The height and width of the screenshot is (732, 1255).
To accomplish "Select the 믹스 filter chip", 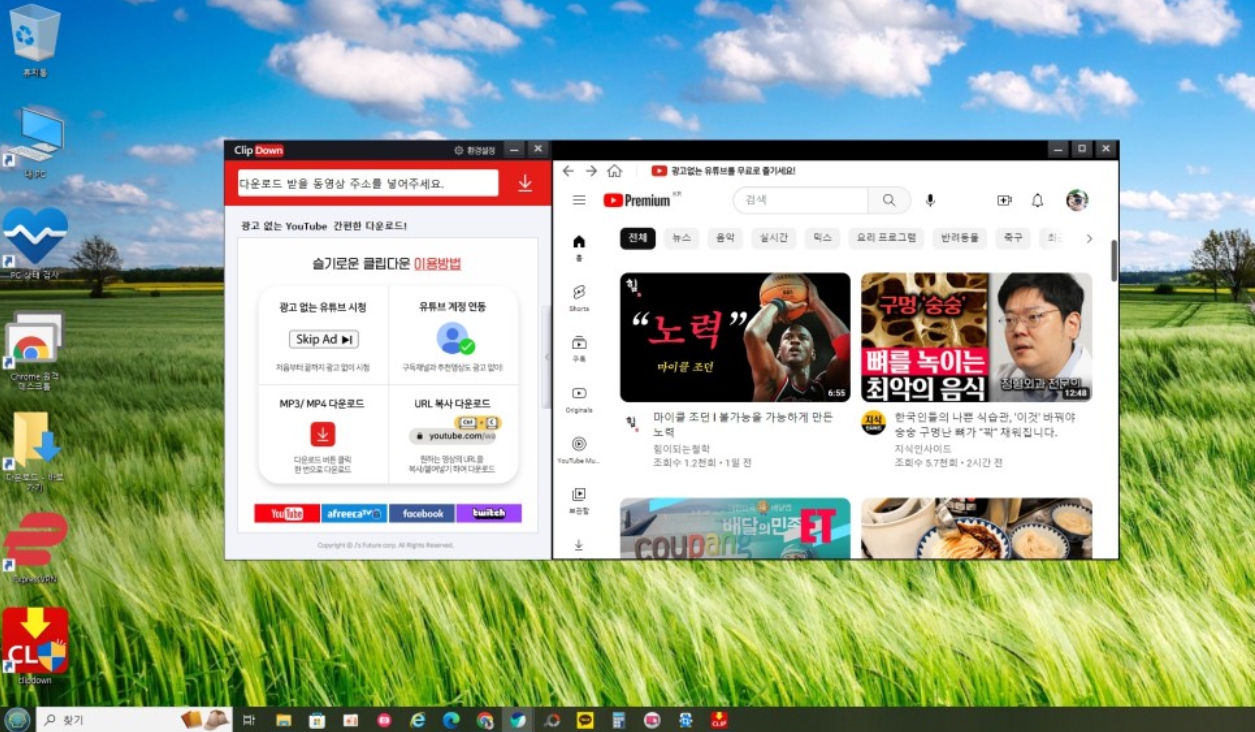I will pos(822,238).
